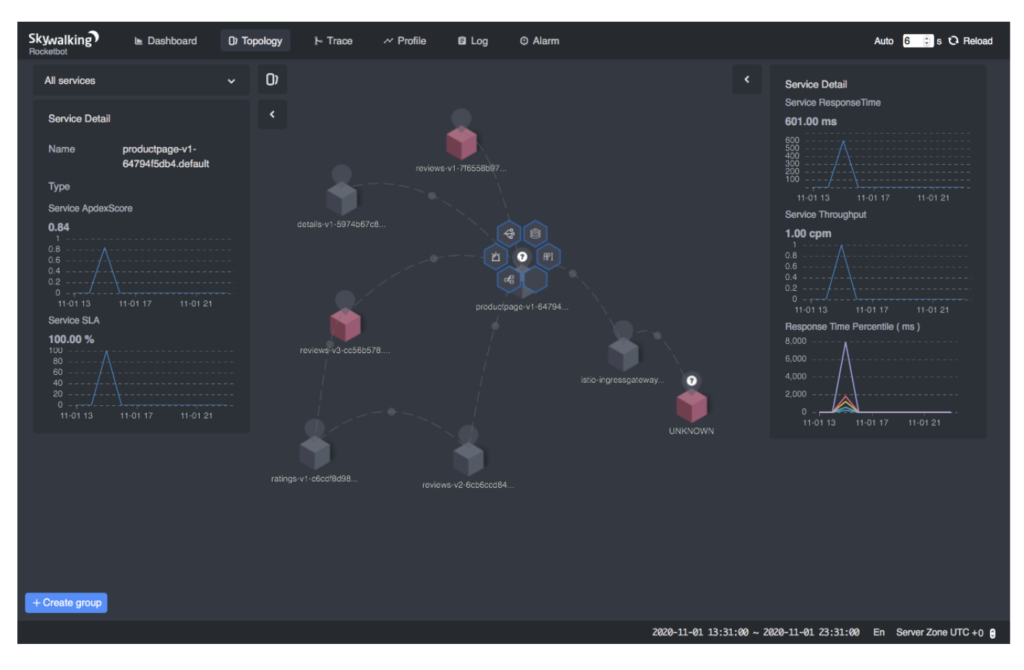Toggle the Auto refresh switch

883,41
